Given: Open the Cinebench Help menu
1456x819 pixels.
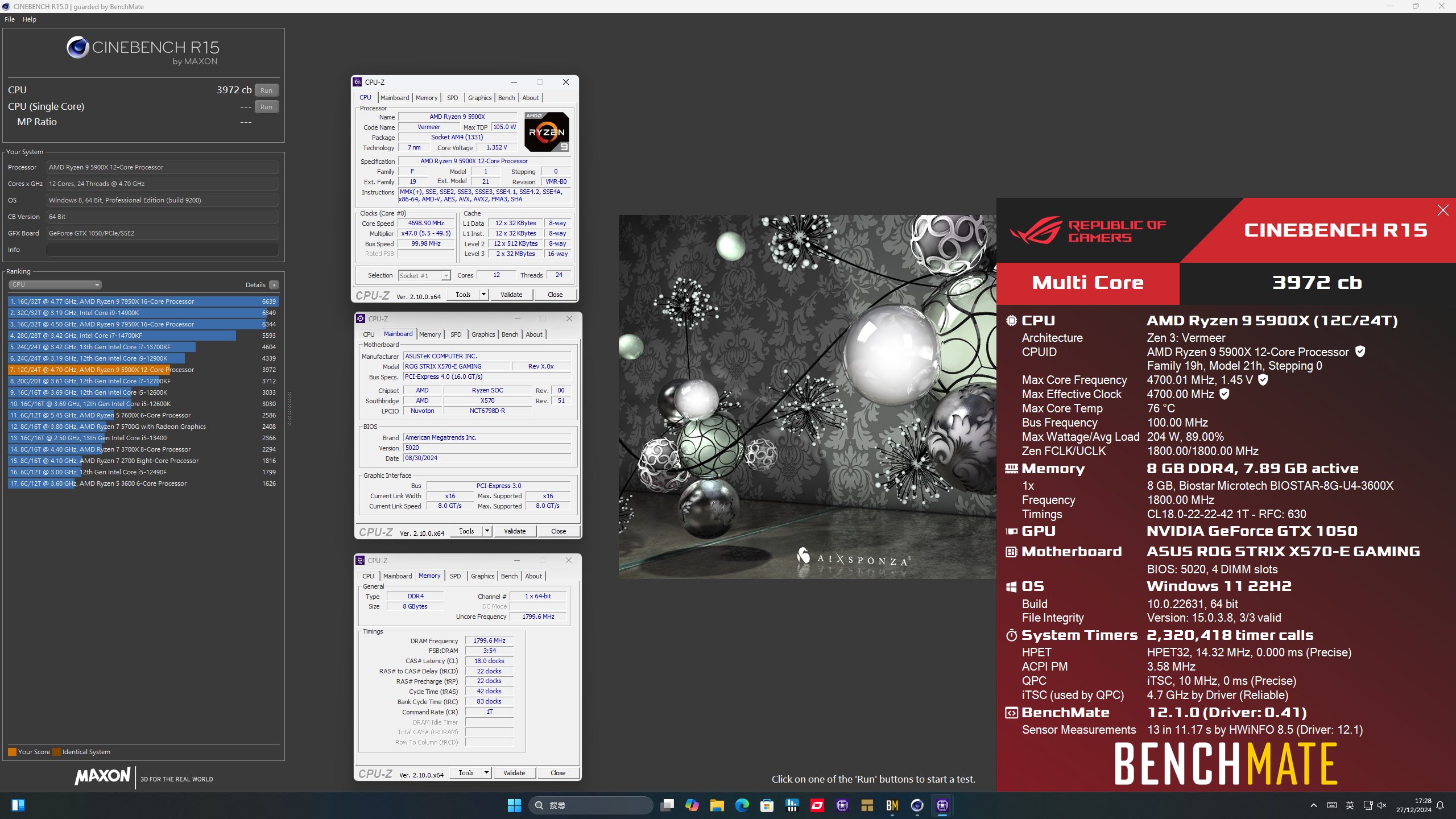Looking at the screenshot, I should point(30,19).
